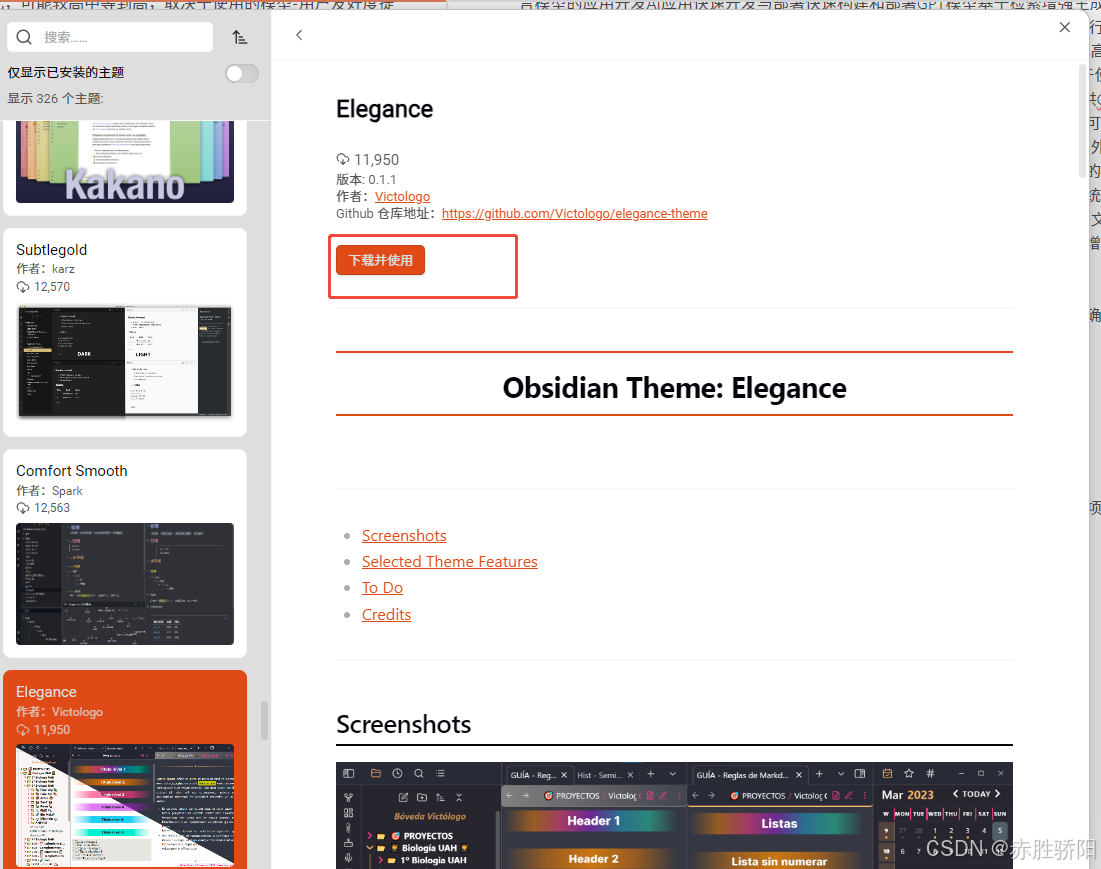Open the Victologo author link
Screen dimensions: 1101x869
[x=402, y=197]
